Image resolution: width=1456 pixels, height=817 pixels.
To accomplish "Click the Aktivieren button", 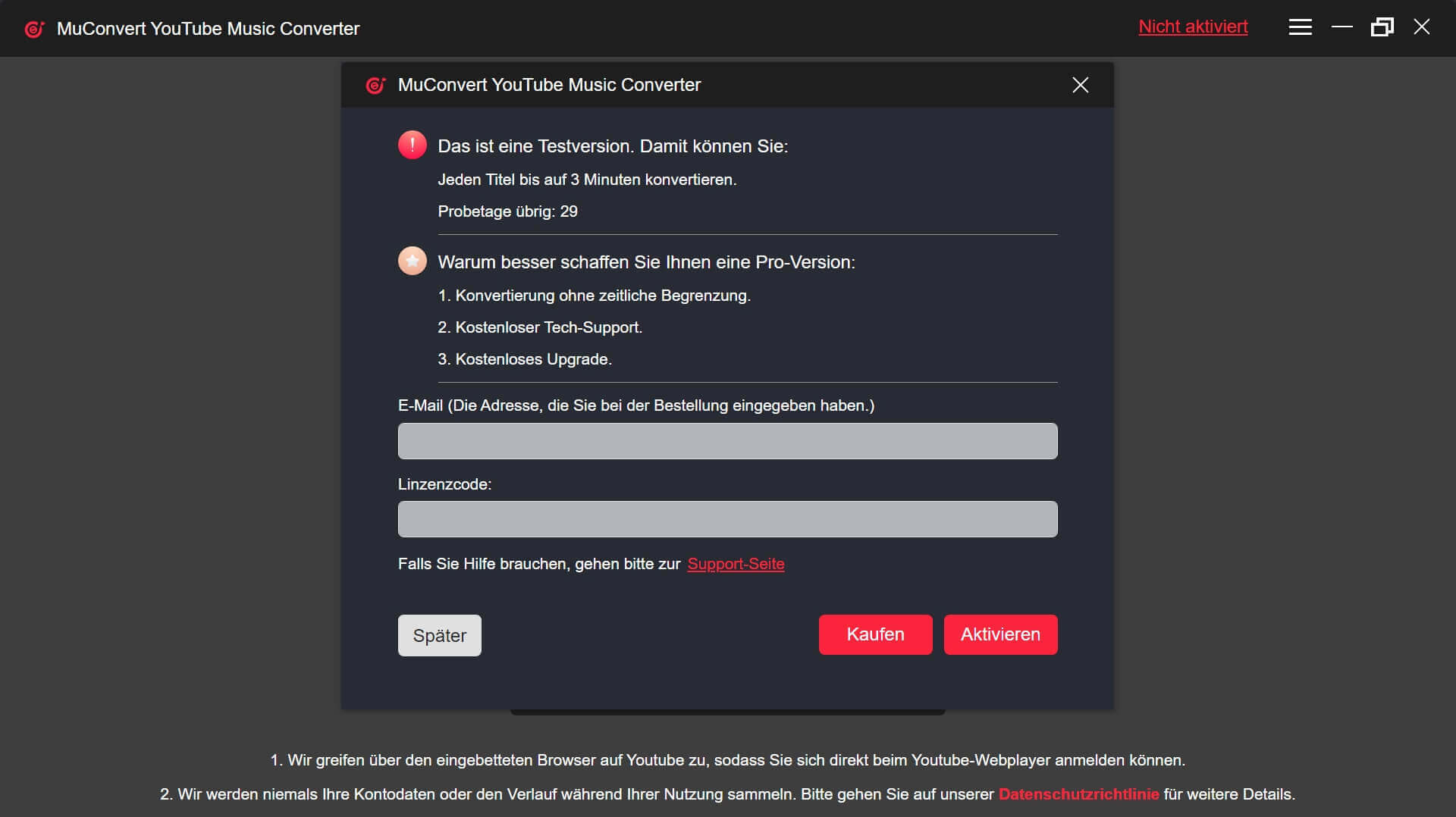I will pyautogui.click(x=1000, y=634).
